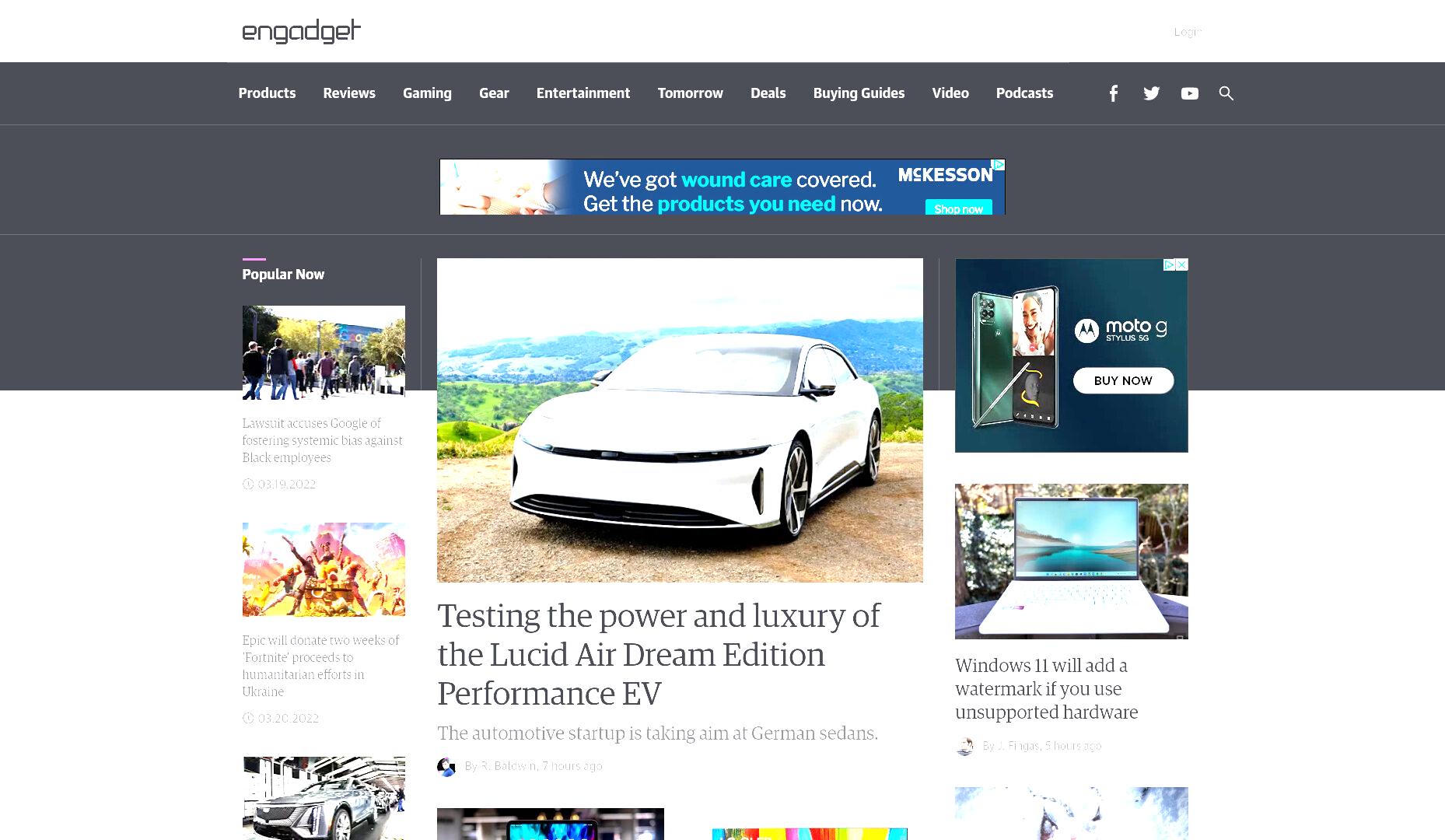Open Engadget's YouTube channel icon
The width and height of the screenshot is (1445, 840).
[1189, 93]
